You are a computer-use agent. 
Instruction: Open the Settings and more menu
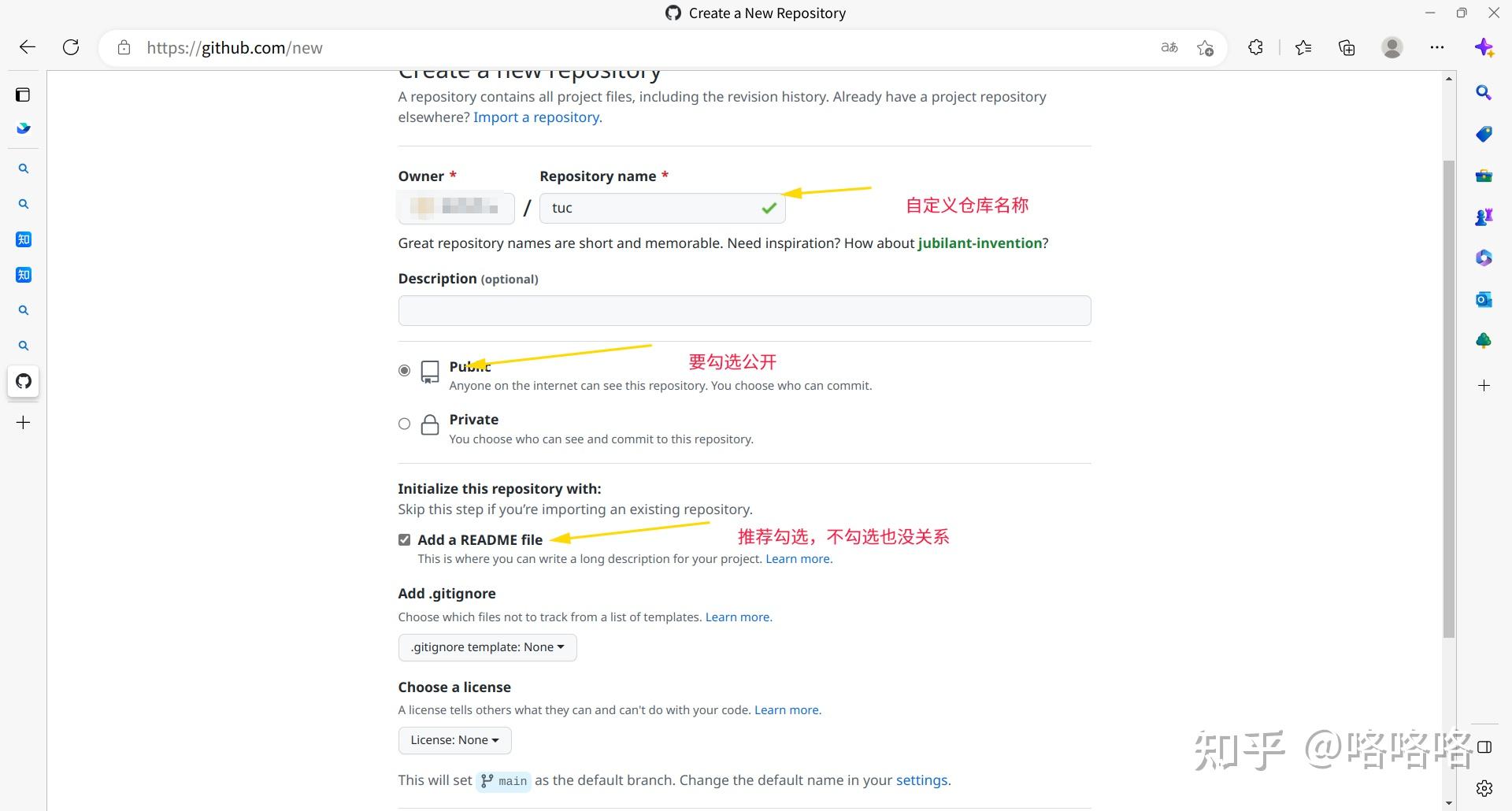(x=1436, y=47)
